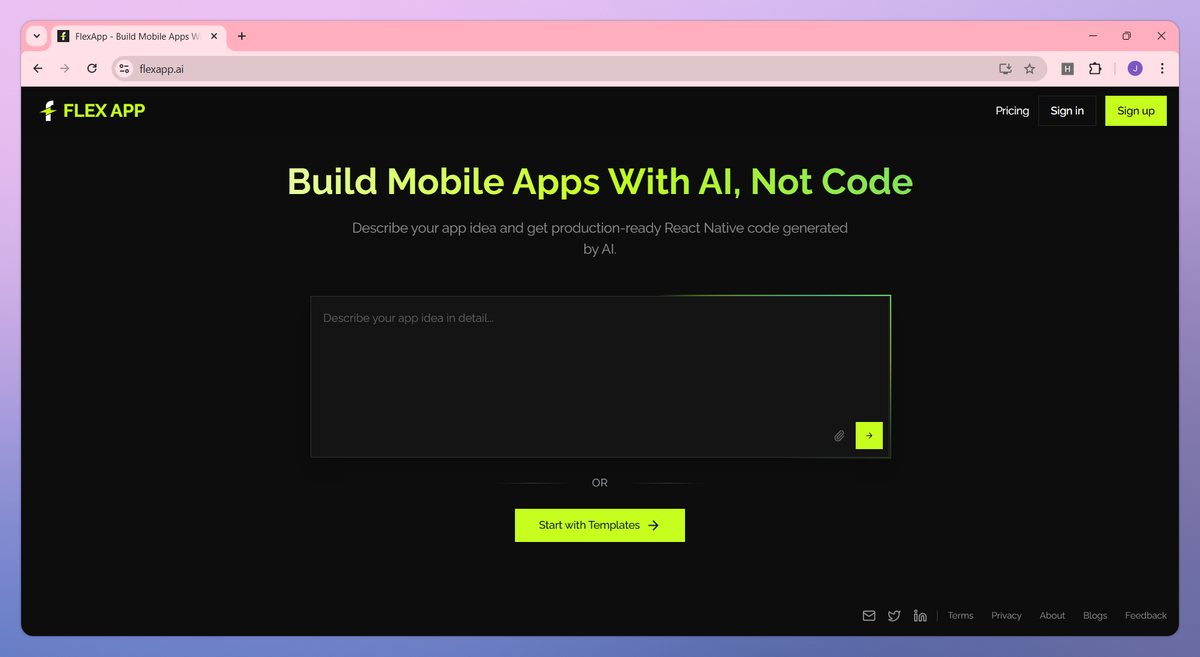1200x657 pixels.
Task: Click the Sign up button
Action: click(1135, 110)
